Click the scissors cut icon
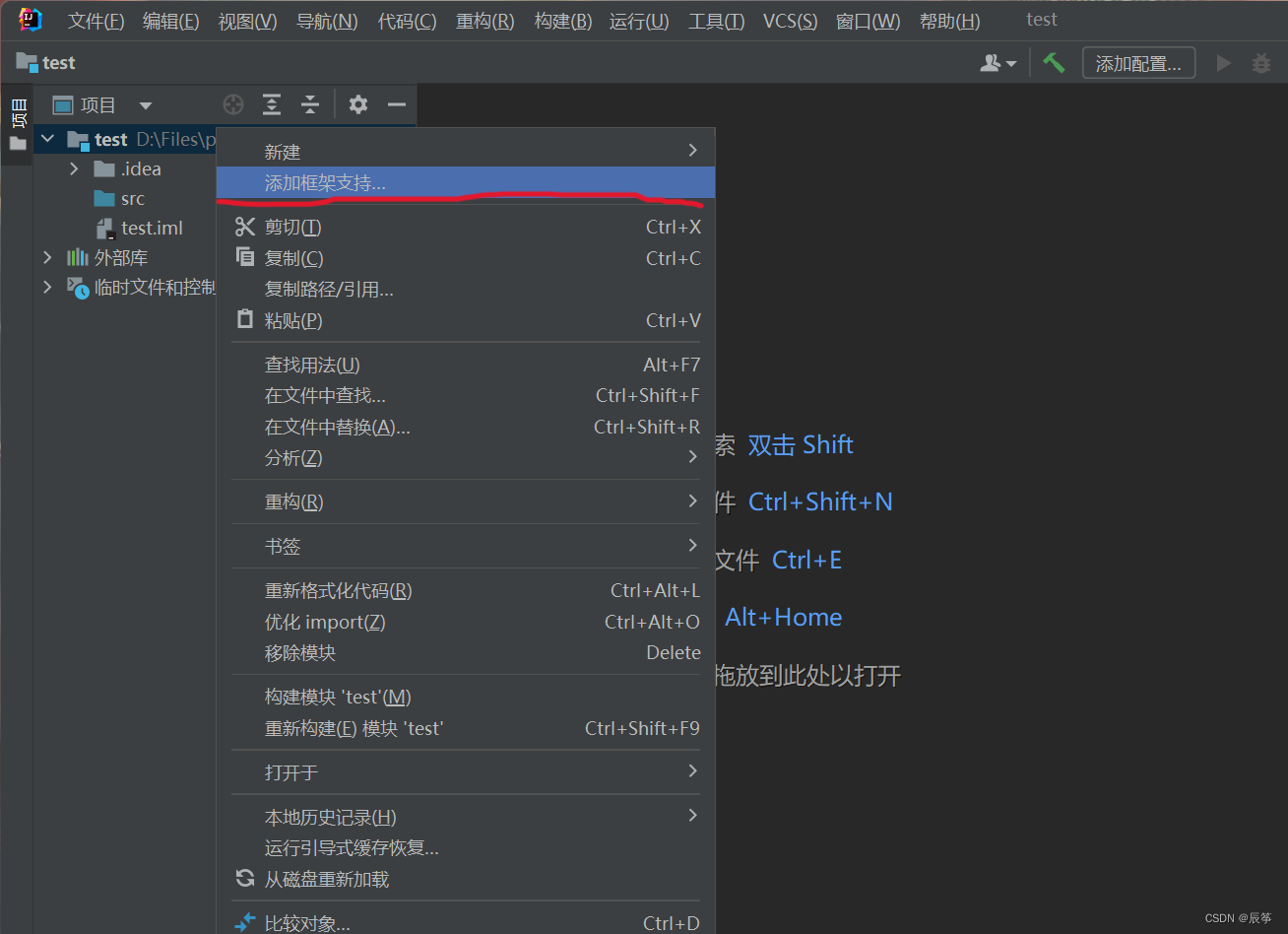This screenshot has height=934, width=1288. [245, 227]
